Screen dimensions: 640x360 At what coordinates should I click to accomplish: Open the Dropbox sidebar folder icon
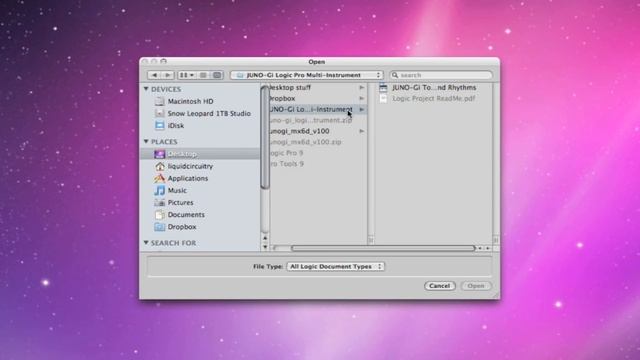click(x=160, y=227)
